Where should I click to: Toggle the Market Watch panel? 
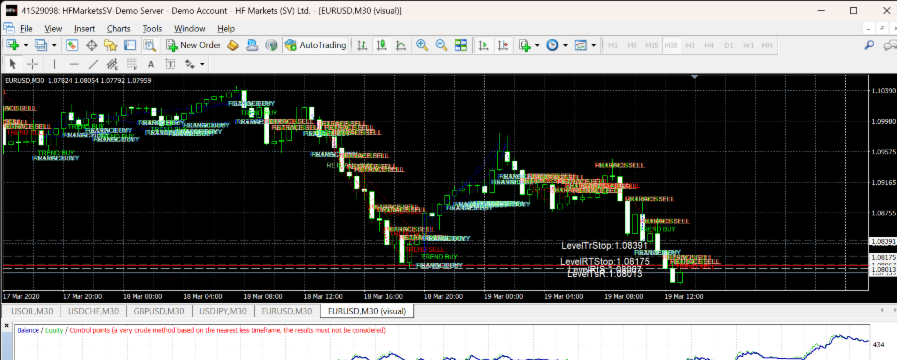click(x=72, y=45)
